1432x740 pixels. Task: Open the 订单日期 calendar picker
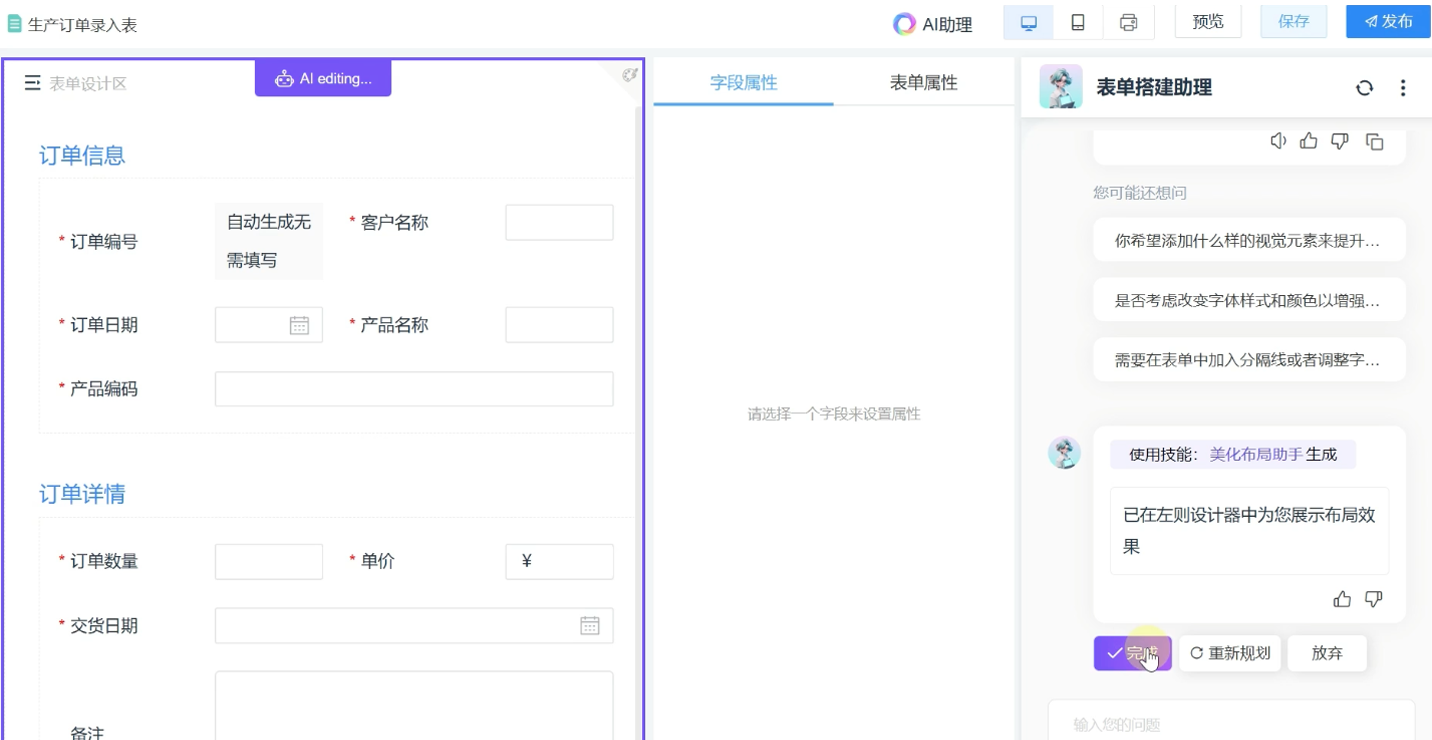click(299, 325)
